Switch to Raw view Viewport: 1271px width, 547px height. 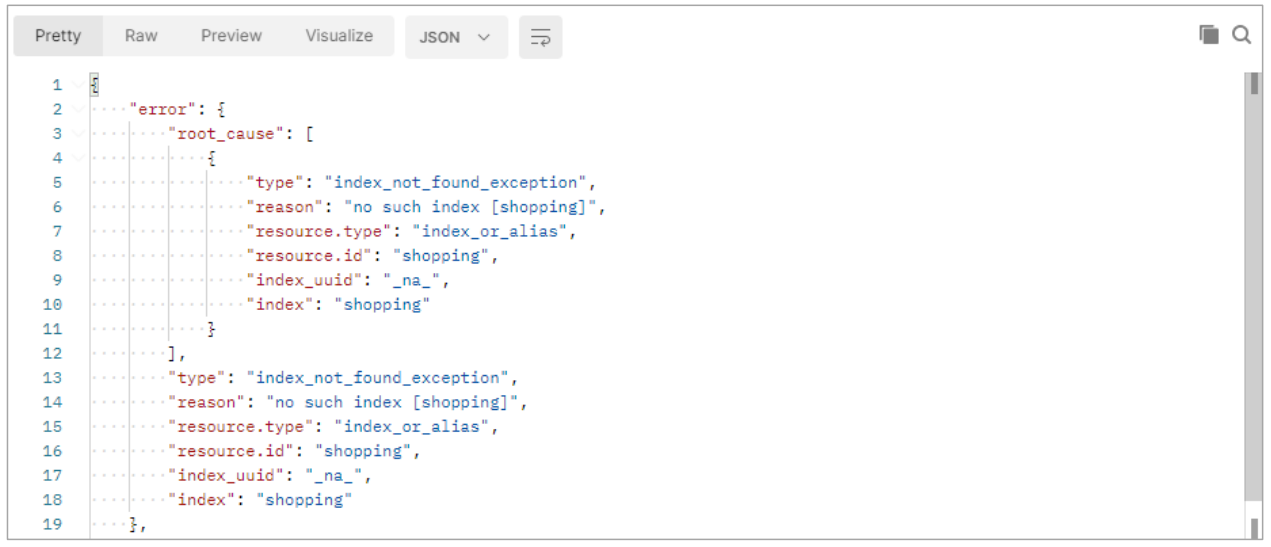(141, 36)
